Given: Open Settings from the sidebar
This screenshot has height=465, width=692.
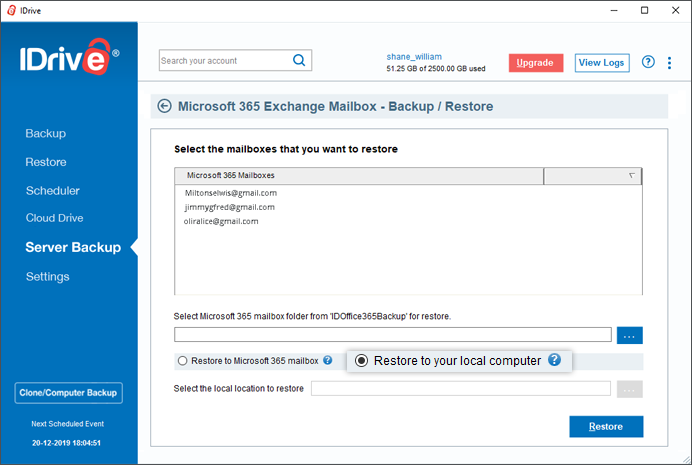Looking at the screenshot, I should point(48,277).
